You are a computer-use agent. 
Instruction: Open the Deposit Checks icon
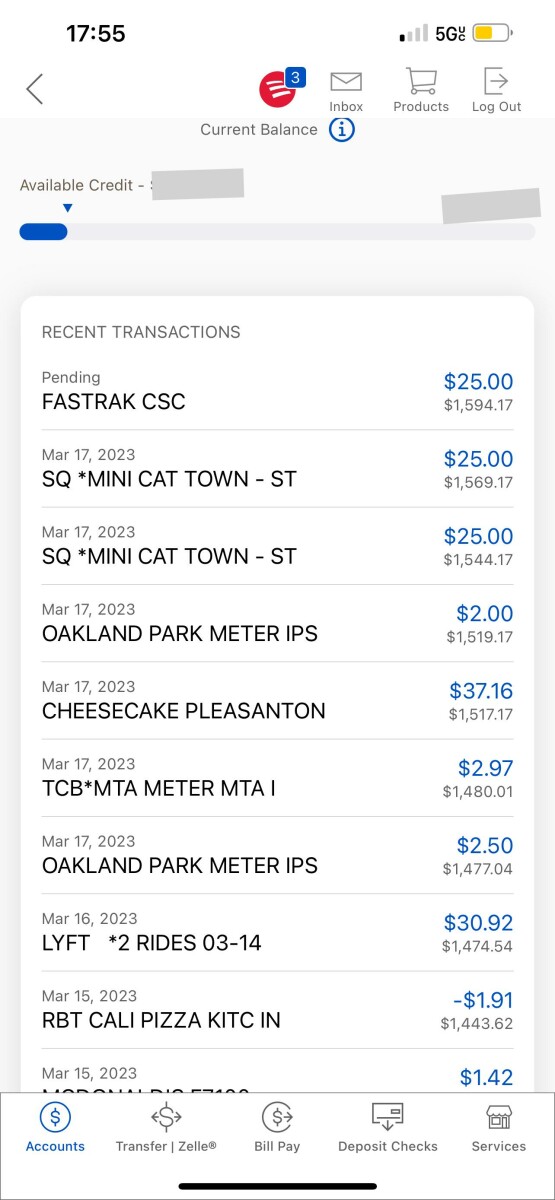387,1116
